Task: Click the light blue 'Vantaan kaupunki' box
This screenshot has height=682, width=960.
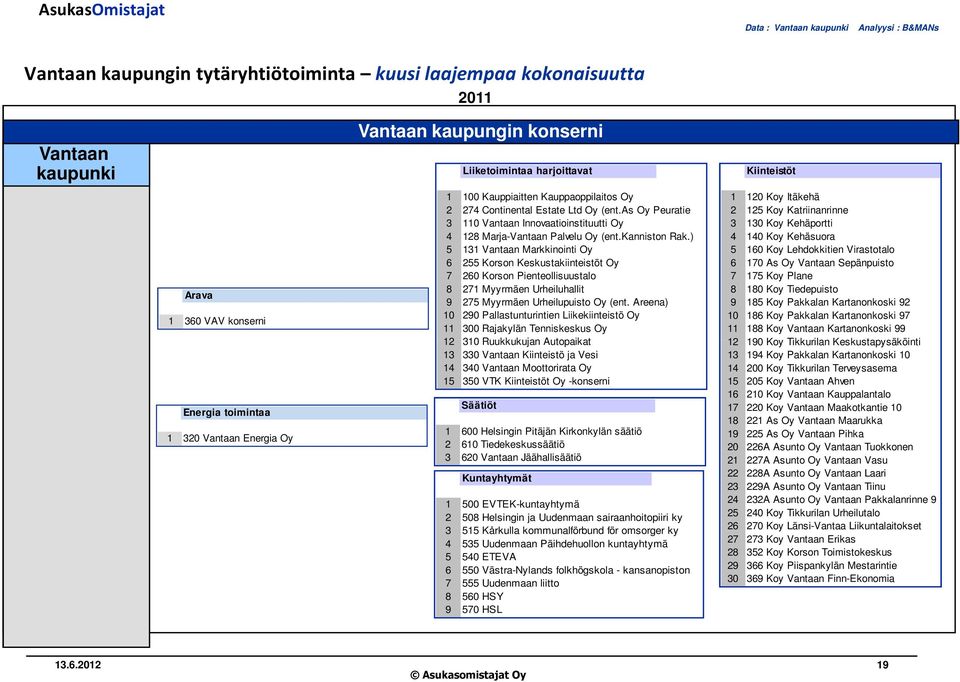Action: [76, 164]
